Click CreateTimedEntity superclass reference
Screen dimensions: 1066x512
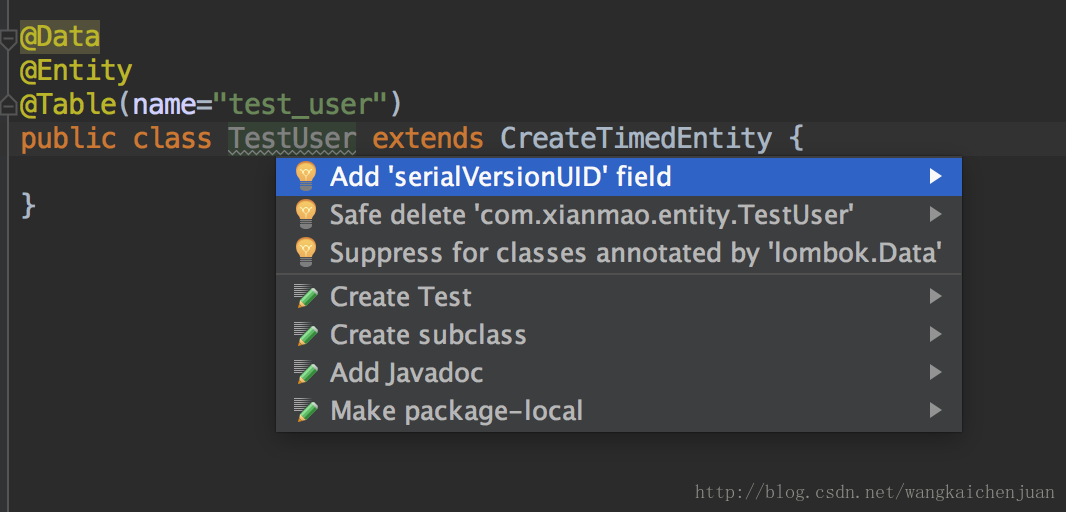tap(636, 139)
